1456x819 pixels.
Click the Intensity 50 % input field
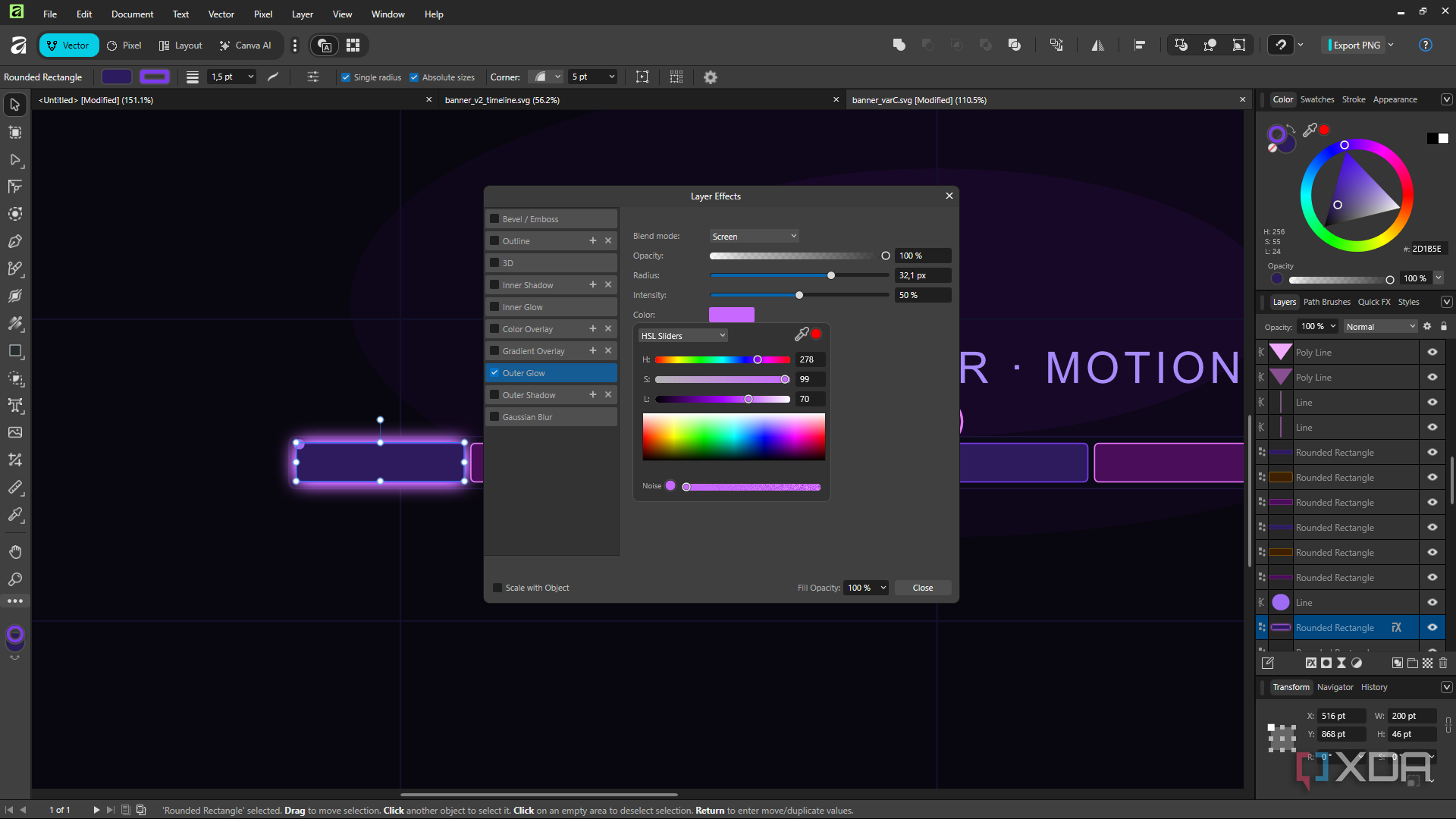pyautogui.click(x=923, y=295)
